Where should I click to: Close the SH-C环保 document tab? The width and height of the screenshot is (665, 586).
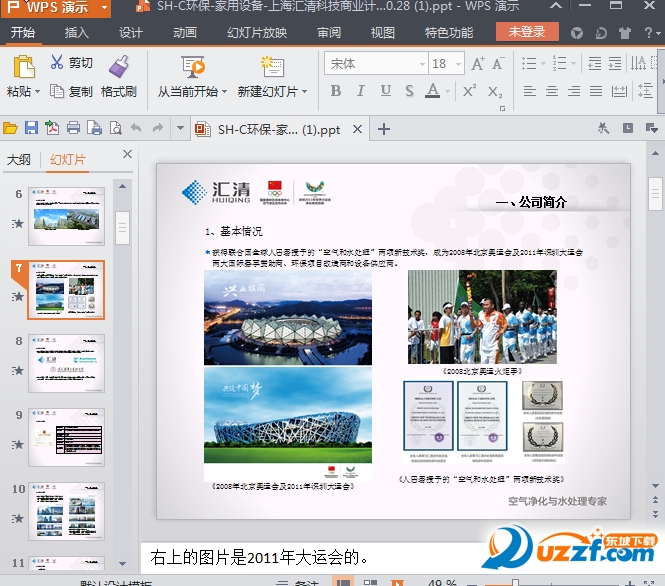pos(358,129)
